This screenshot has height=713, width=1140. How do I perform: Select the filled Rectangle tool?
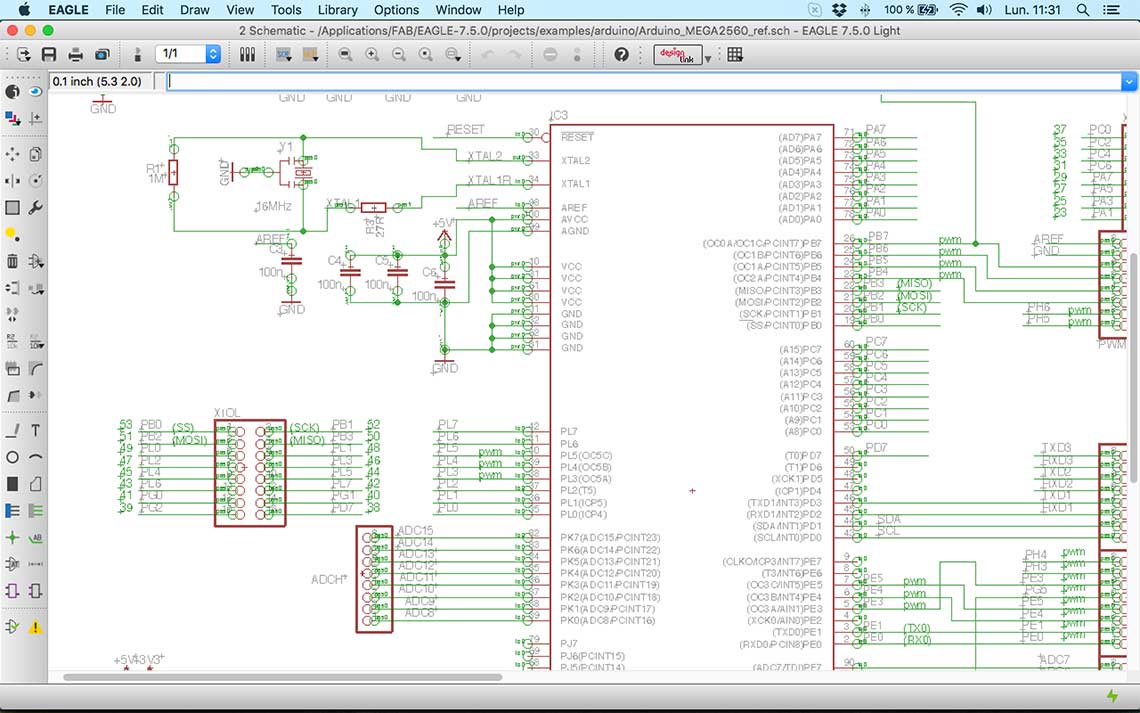coord(12,484)
